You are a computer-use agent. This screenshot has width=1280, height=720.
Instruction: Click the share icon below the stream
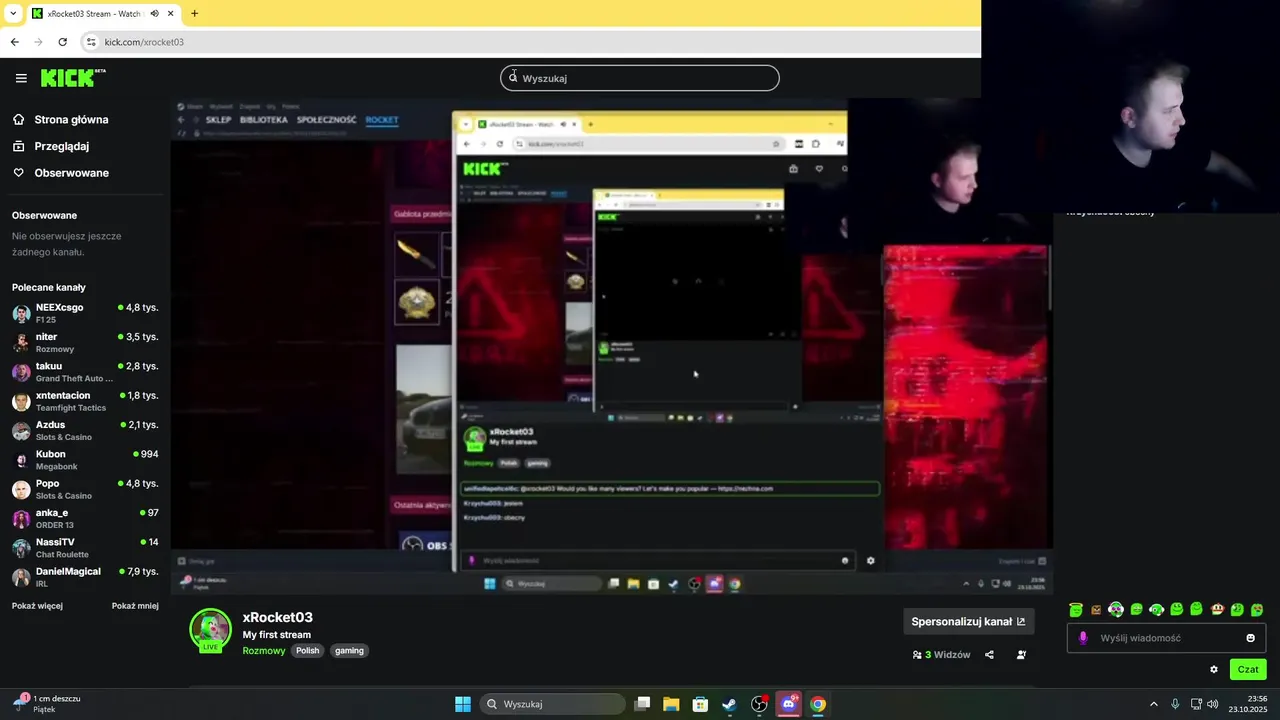coord(989,655)
